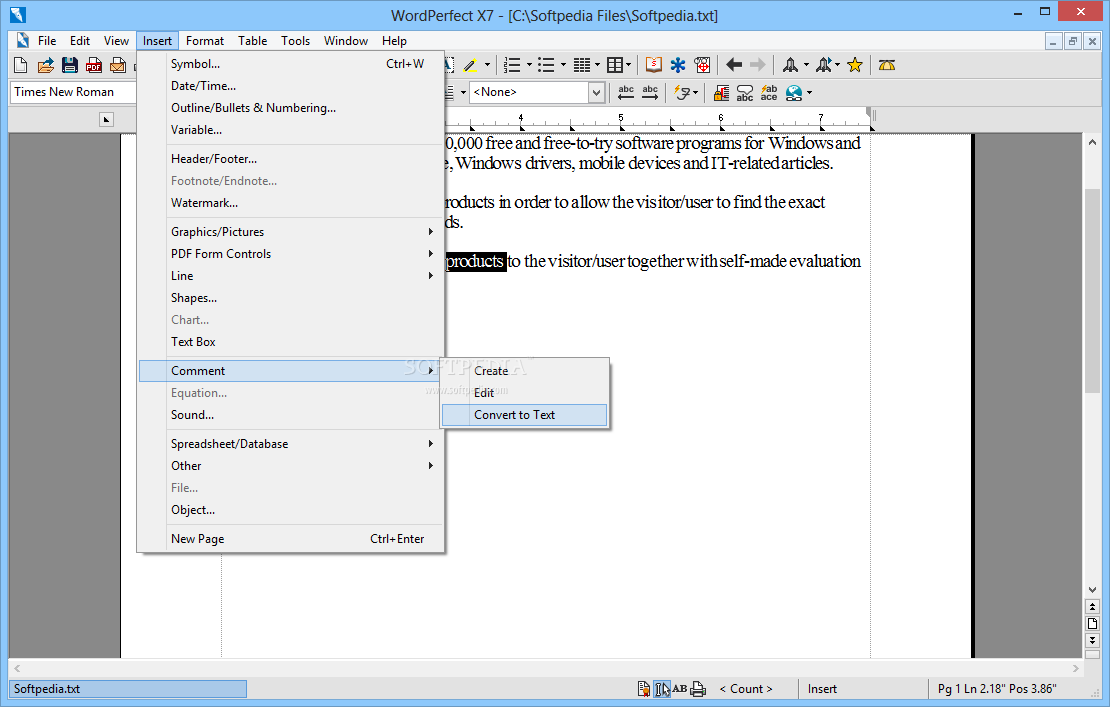Viewport: 1110px width, 707px height.
Task: Click the Open file folder icon
Action: click(x=45, y=65)
